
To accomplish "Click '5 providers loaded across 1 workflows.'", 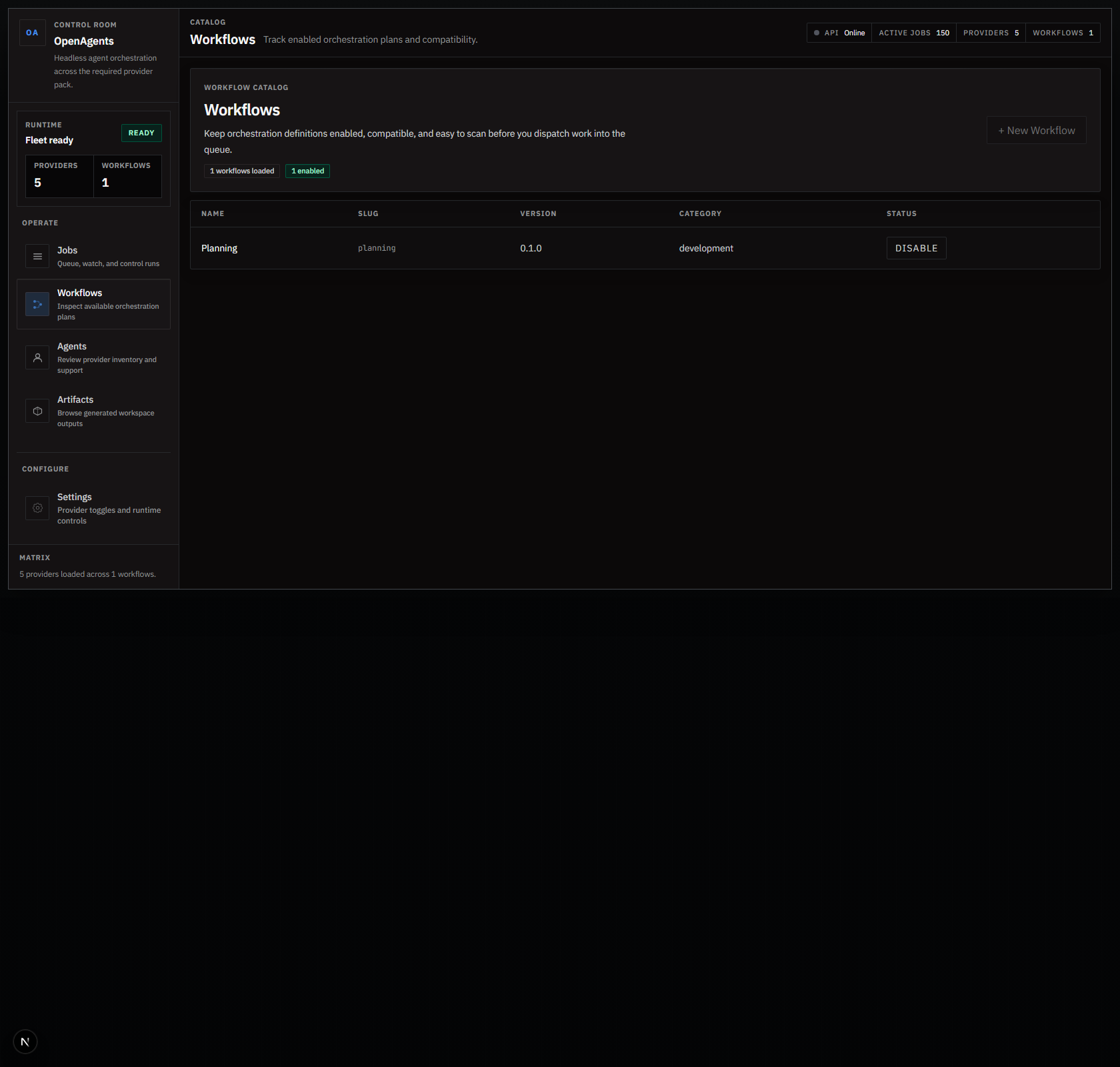I will [87, 574].
